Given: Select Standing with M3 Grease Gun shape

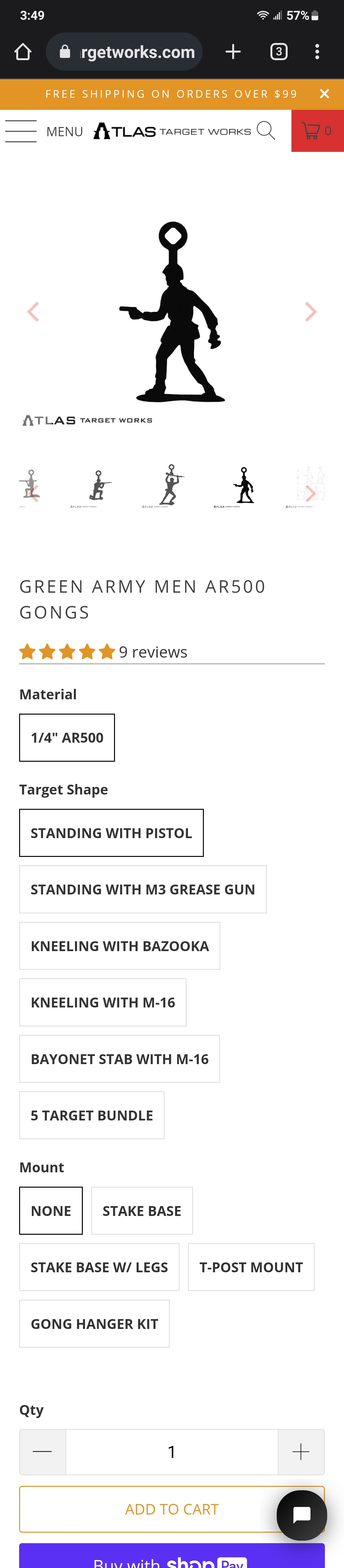Looking at the screenshot, I should coord(143,889).
